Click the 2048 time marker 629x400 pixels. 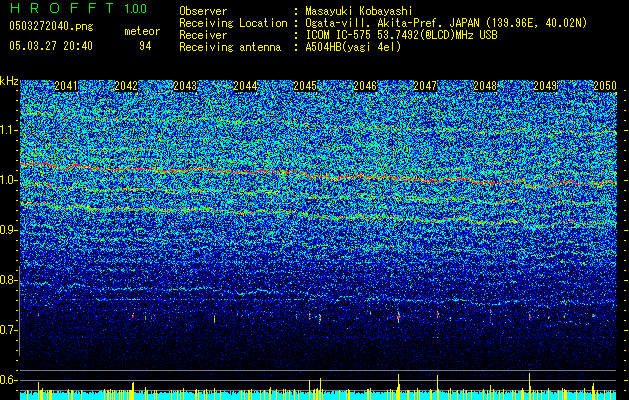[x=485, y=86]
